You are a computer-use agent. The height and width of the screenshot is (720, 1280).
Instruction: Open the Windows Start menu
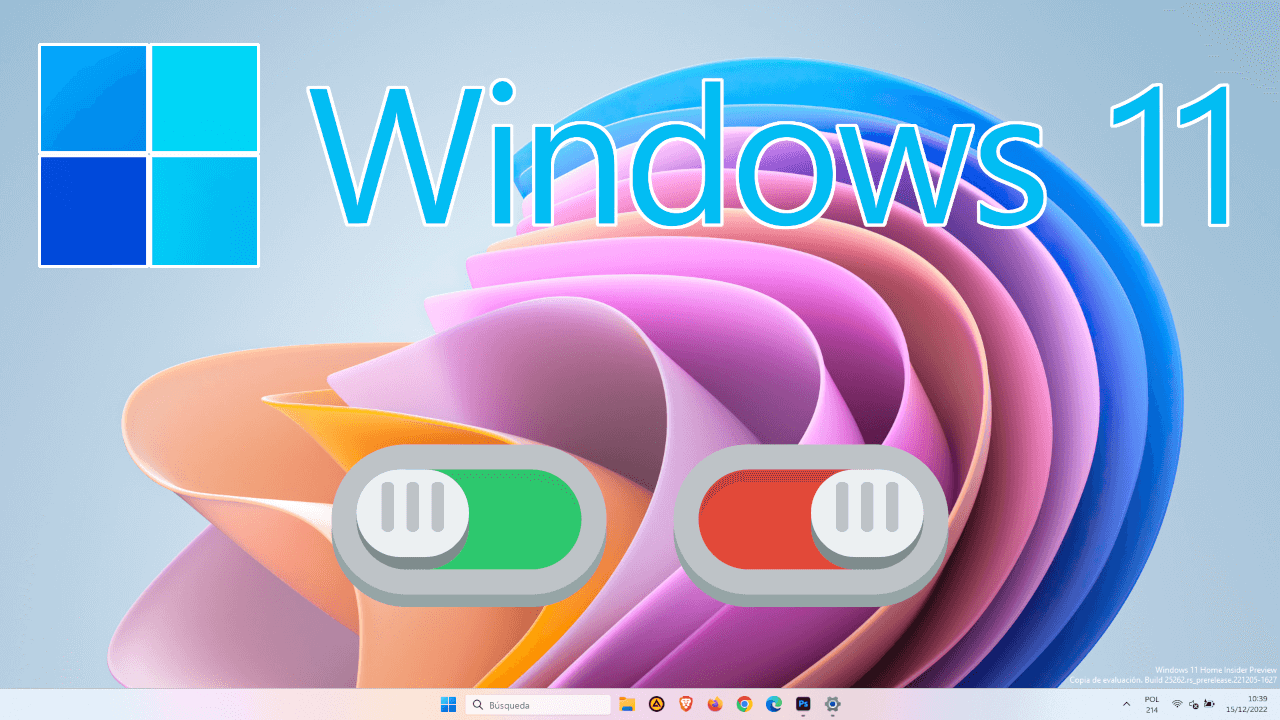449,704
